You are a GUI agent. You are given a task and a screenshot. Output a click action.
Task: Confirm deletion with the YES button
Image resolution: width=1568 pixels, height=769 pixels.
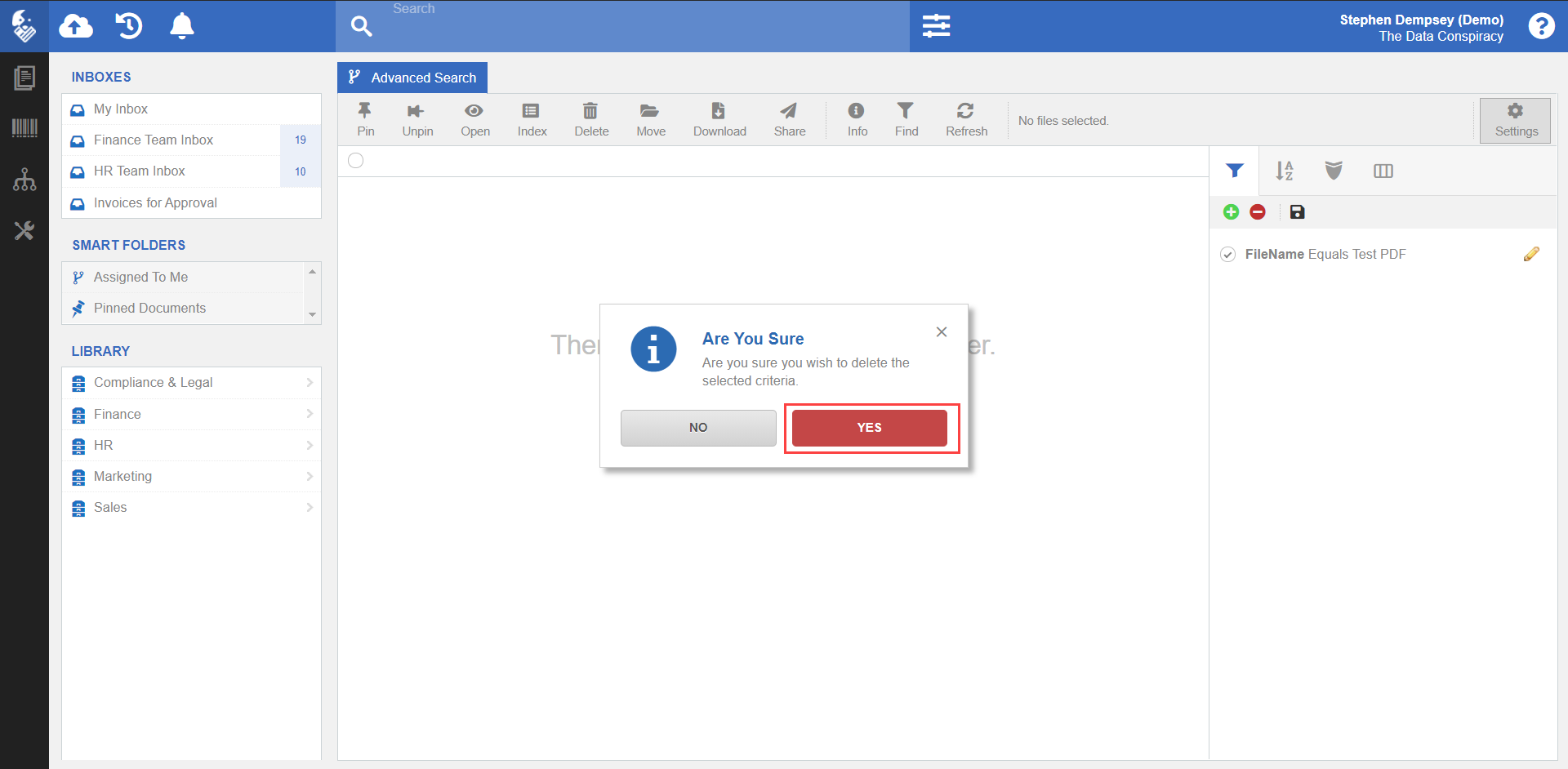[x=870, y=428]
